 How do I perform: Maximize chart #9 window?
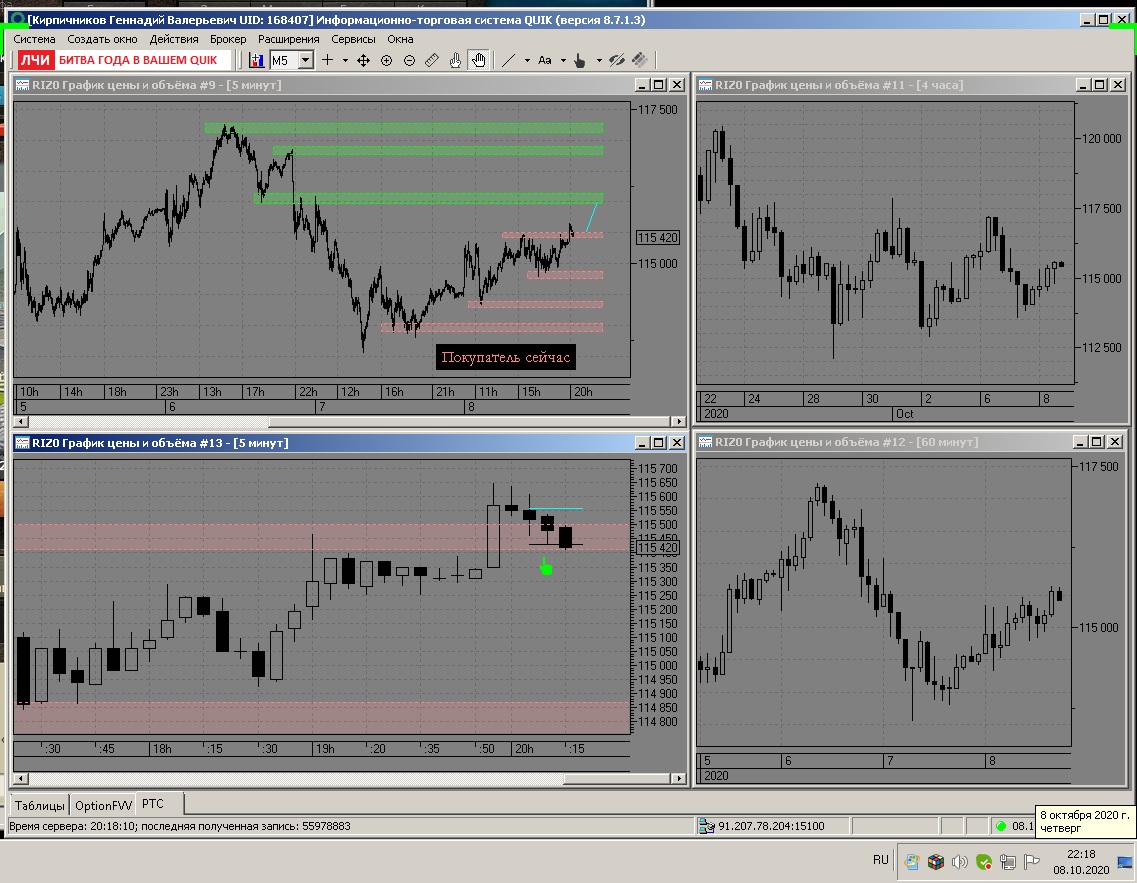pyautogui.click(x=658, y=85)
